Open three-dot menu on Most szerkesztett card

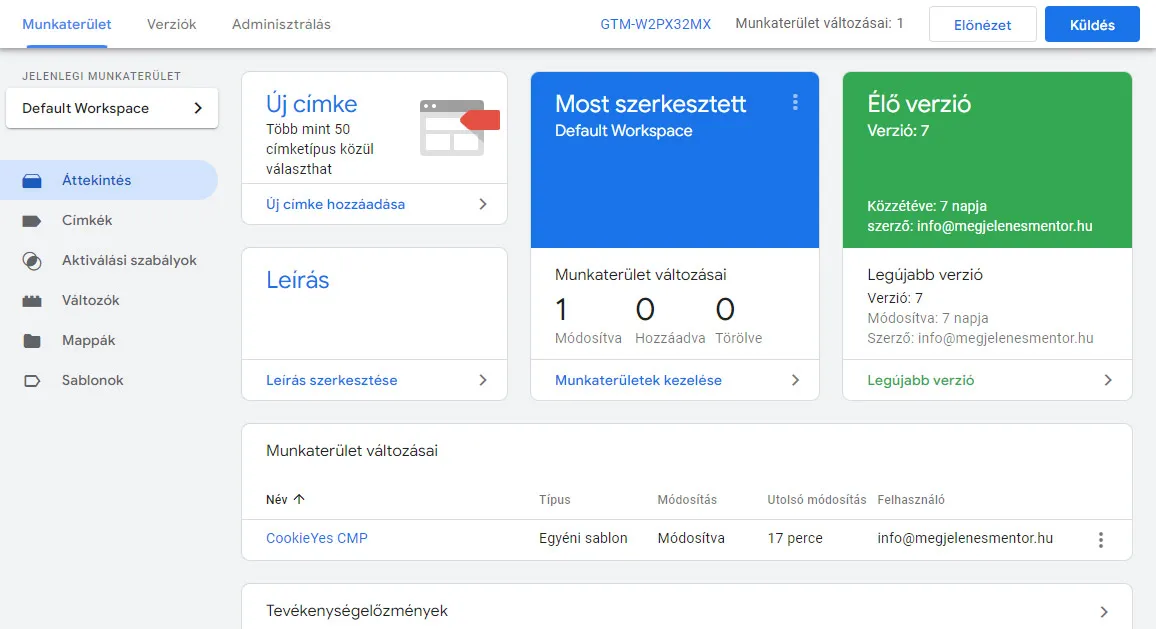pyautogui.click(x=795, y=102)
